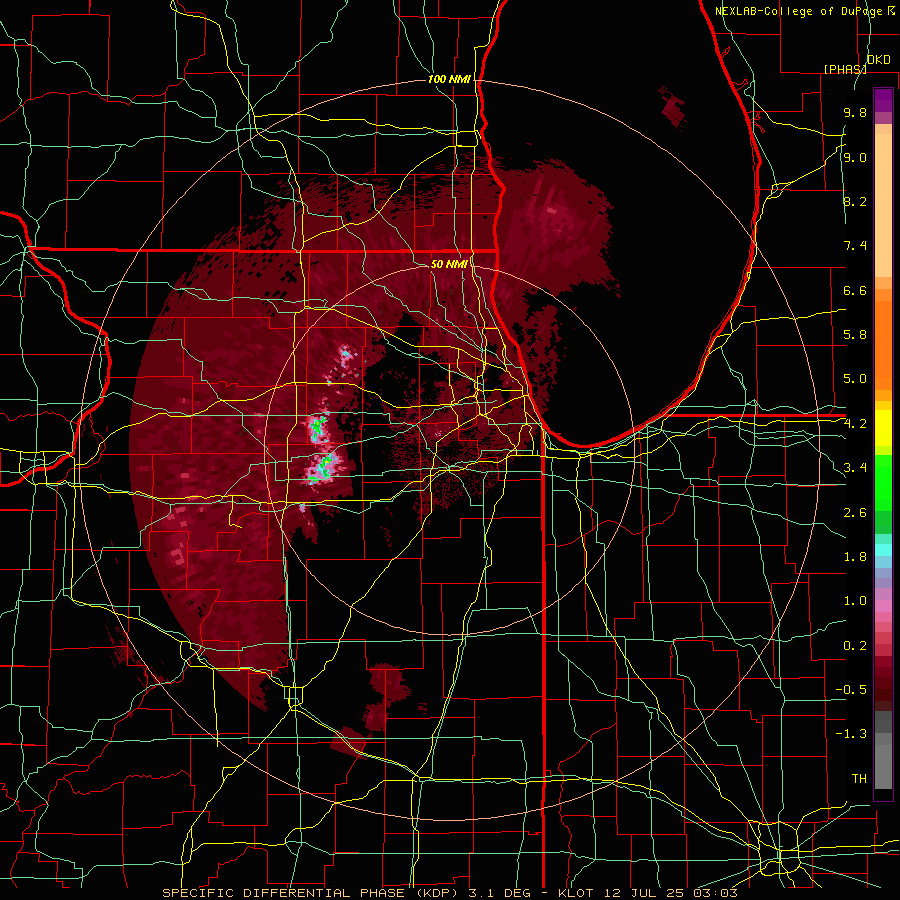This screenshot has width=900, height=900.
Task: Click the "1.8" color scale value
Action: coord(855,557)
